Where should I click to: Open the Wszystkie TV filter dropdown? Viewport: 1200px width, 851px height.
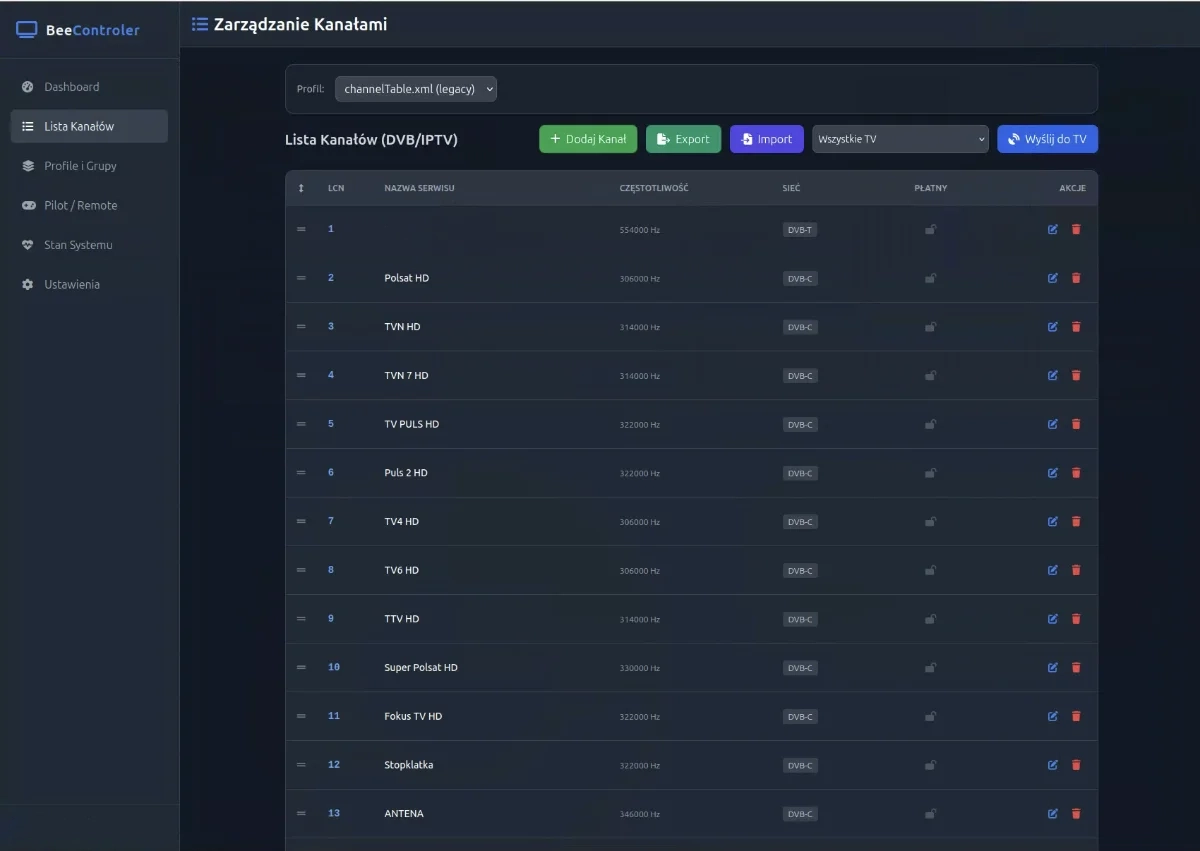[x=899, y=139]
